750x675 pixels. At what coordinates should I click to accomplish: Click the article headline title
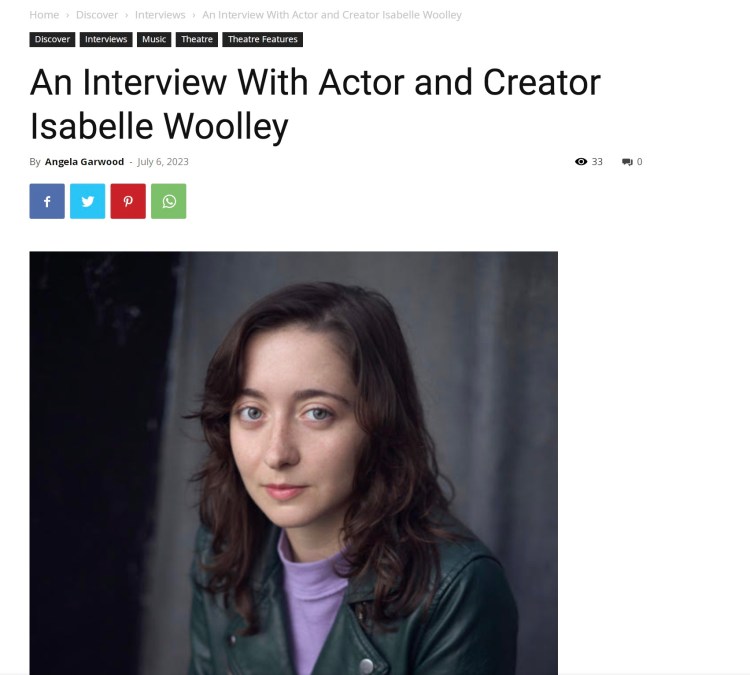tap(315, 104)
